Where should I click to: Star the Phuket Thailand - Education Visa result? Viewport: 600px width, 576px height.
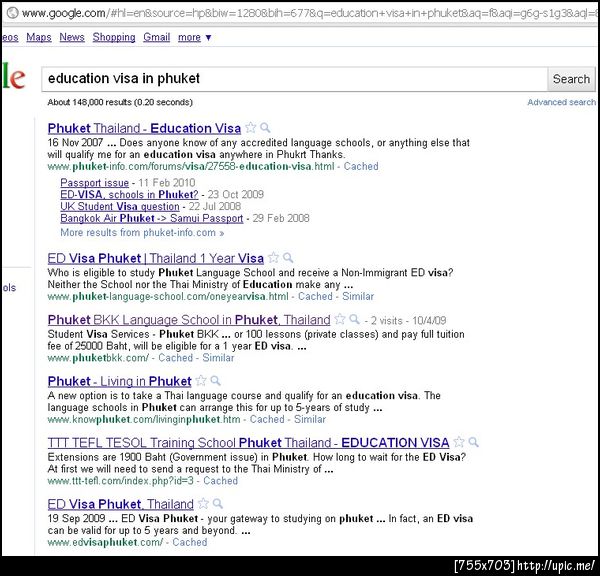pos(251,127)
